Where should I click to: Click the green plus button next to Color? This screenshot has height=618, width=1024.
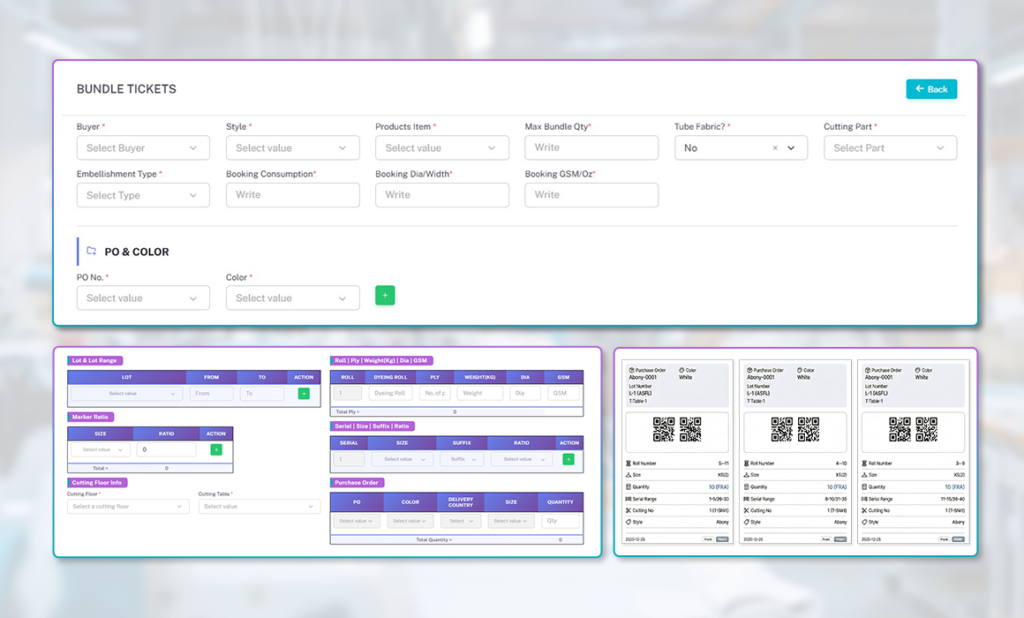(x=385, y=295)
